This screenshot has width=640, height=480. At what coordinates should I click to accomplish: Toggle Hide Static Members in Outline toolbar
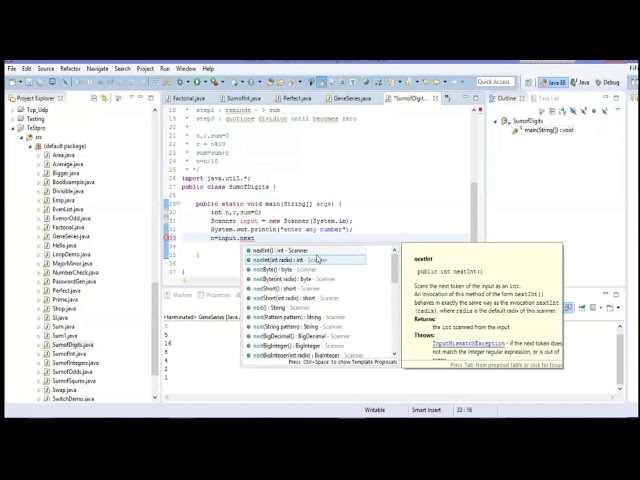[x=584, y=111]
